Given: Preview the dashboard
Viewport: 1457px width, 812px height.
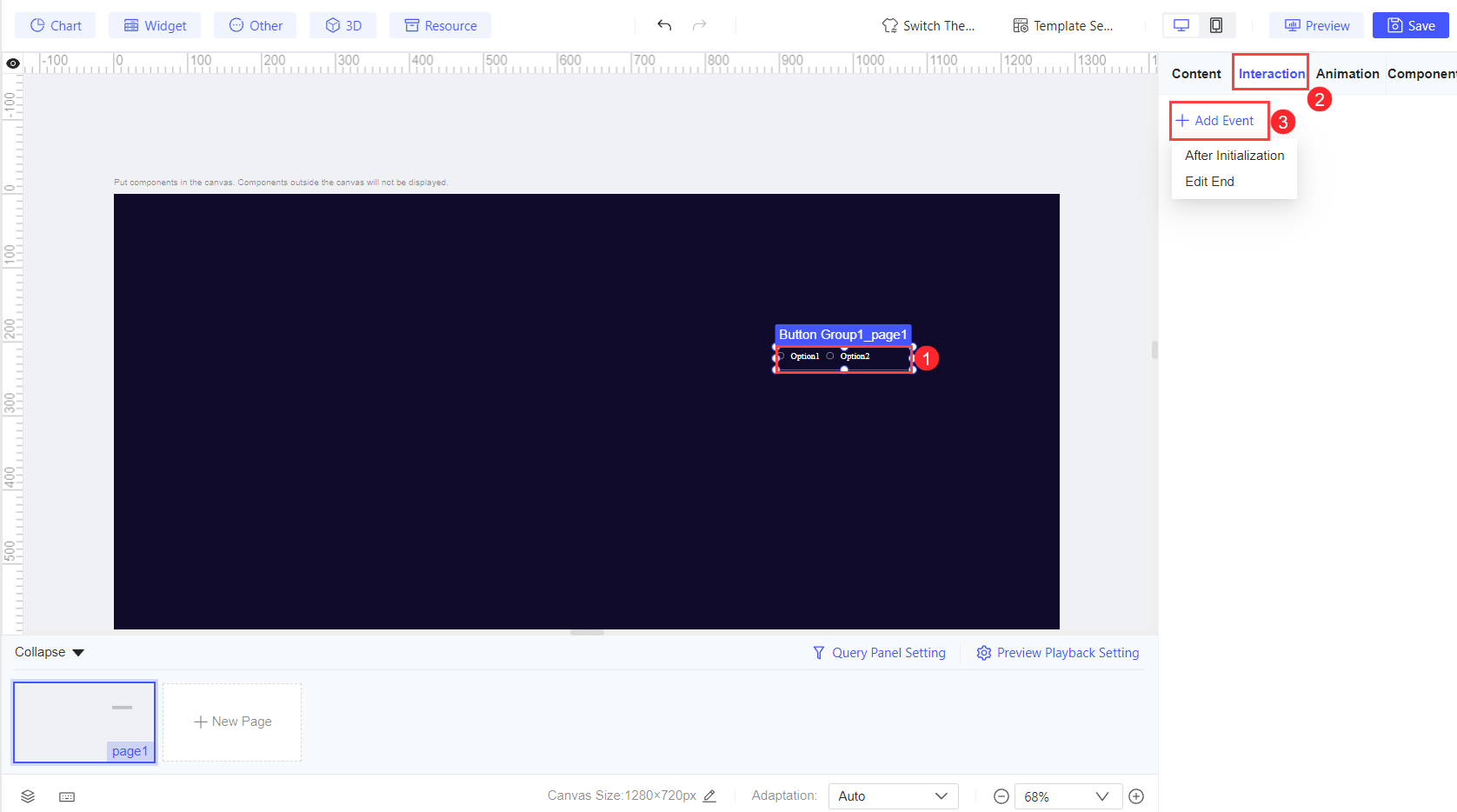Looking at the screenshot, I should [1317, 25].
